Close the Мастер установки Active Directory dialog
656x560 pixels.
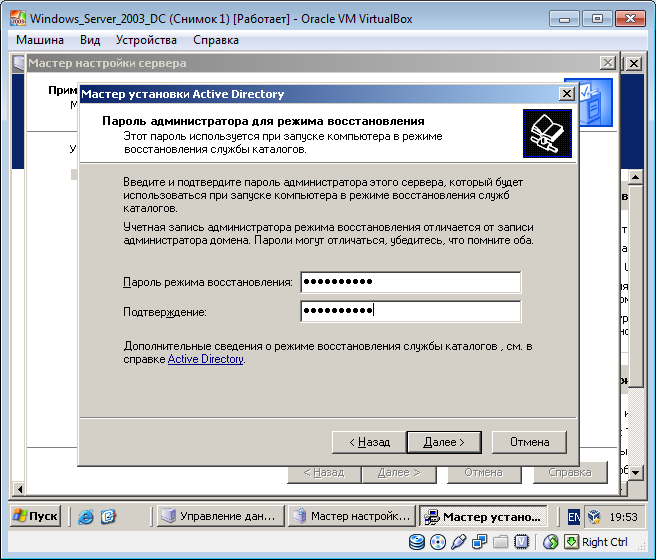point(566,94)
